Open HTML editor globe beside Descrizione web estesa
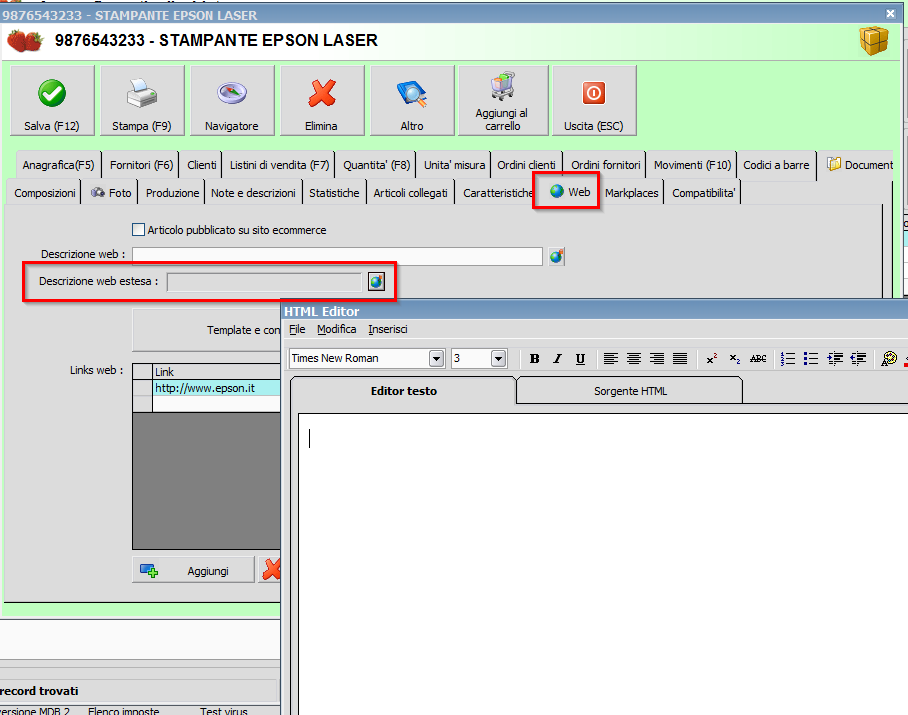The height and width of the screenshot is (715, 908). click(376, 282)
